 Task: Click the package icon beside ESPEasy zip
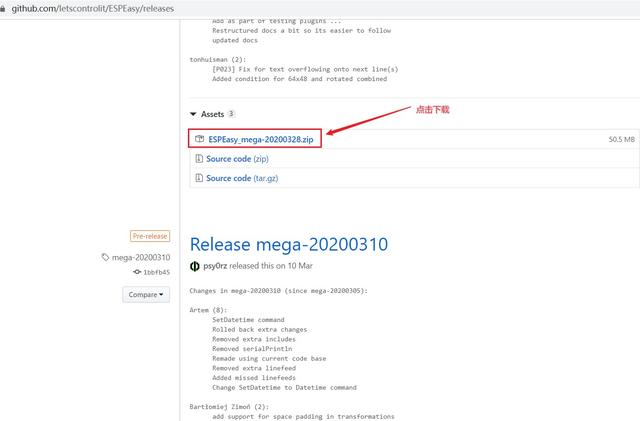200,139
